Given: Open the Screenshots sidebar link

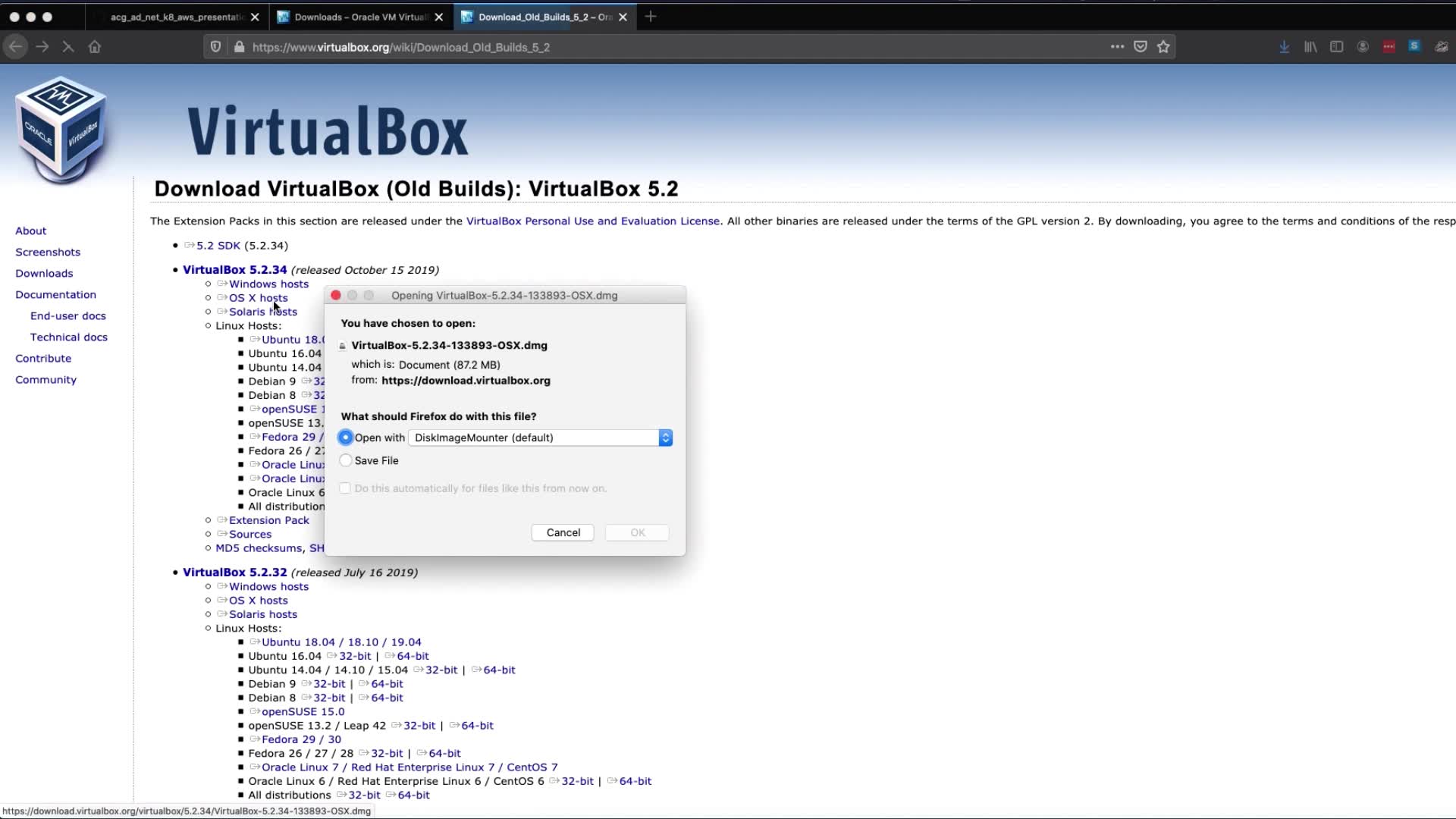Looking at the screenshot, I should point(48,252).
